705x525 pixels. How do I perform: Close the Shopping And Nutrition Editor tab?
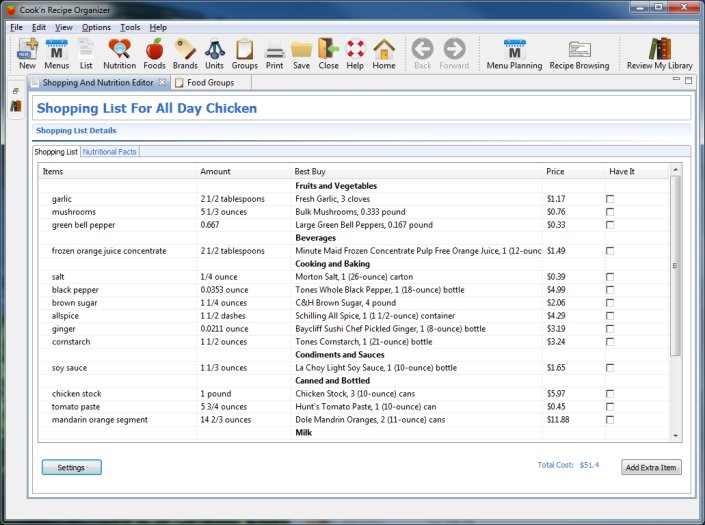point(162,82)
